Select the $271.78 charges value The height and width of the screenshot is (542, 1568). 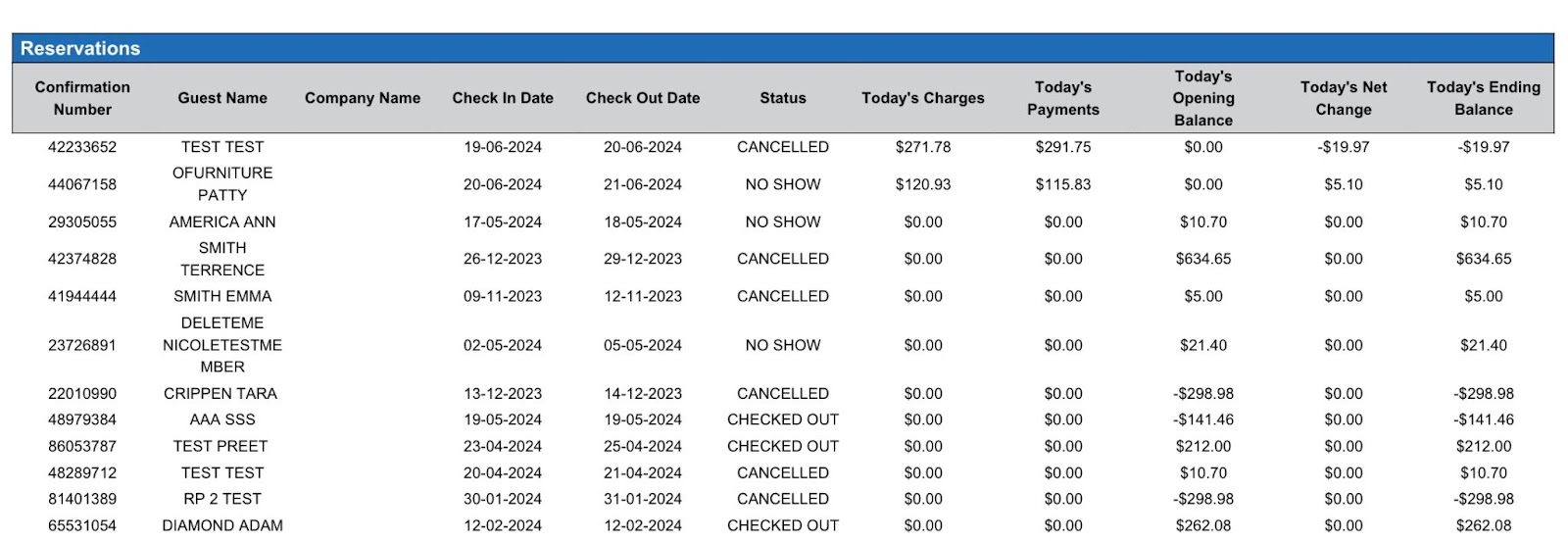923,147
